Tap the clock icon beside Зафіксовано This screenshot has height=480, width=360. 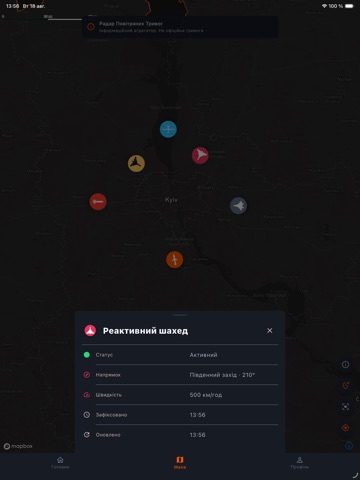click(x=87, y=415)
